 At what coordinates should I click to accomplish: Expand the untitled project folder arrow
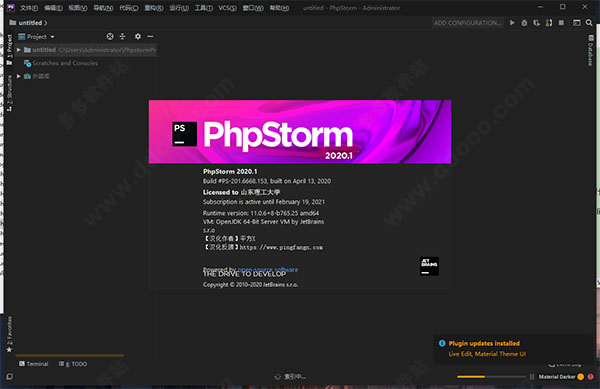(18, 50)
